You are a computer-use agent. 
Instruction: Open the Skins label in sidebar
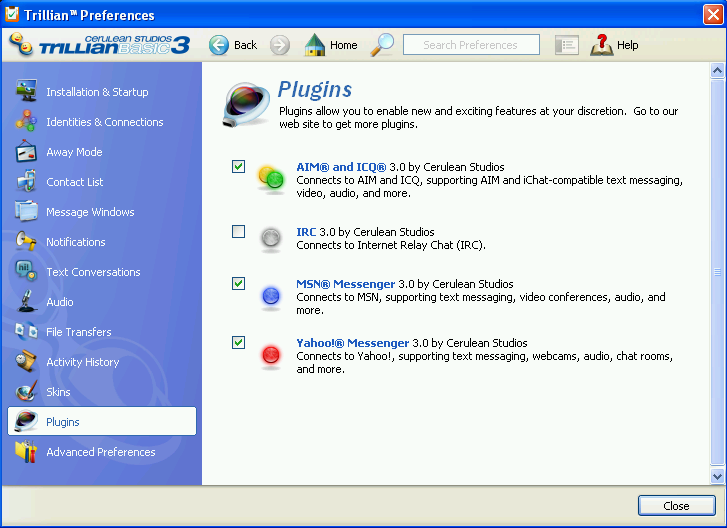pos(58,392)
